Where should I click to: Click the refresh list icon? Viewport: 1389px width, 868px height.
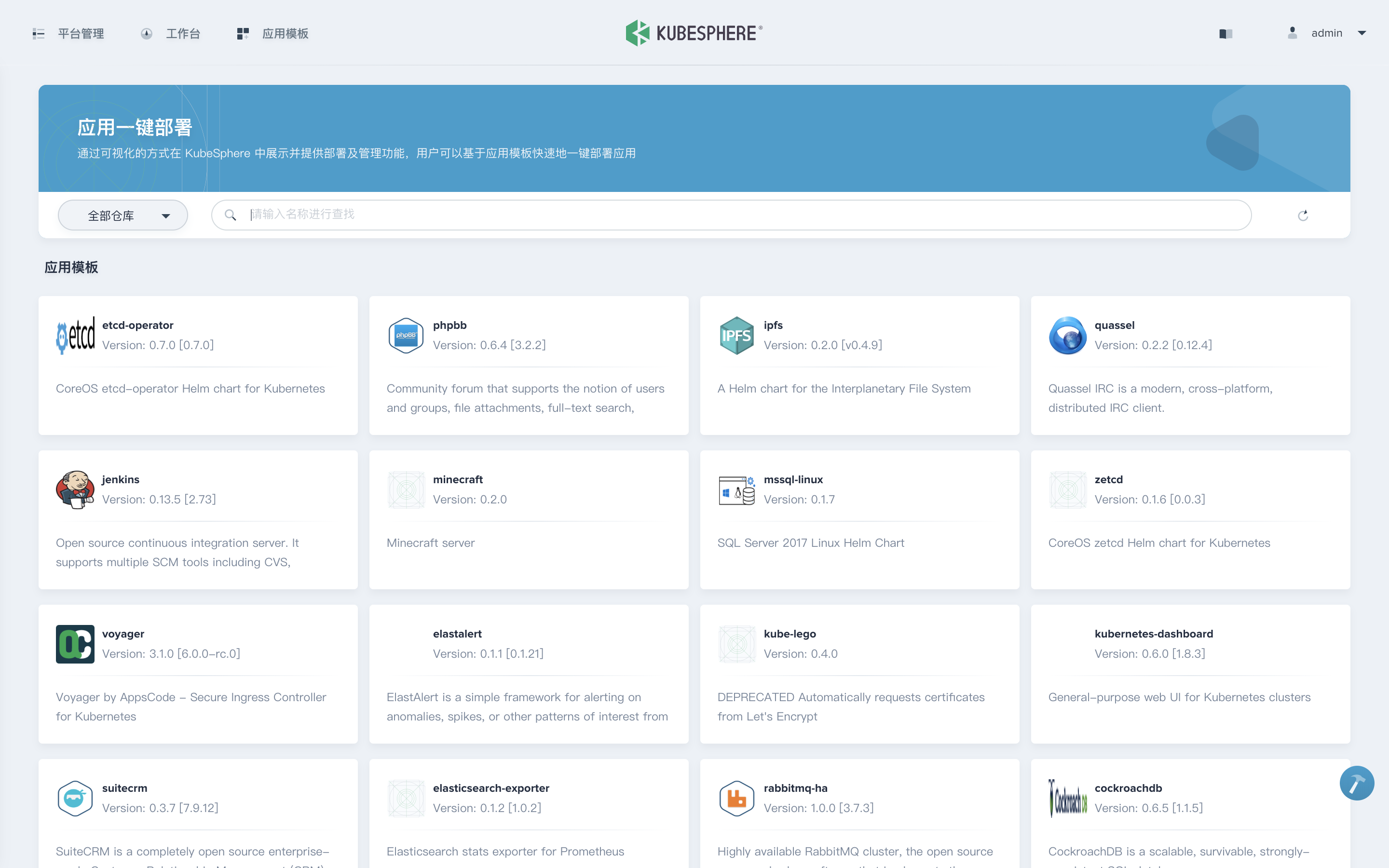(1303, 215)
